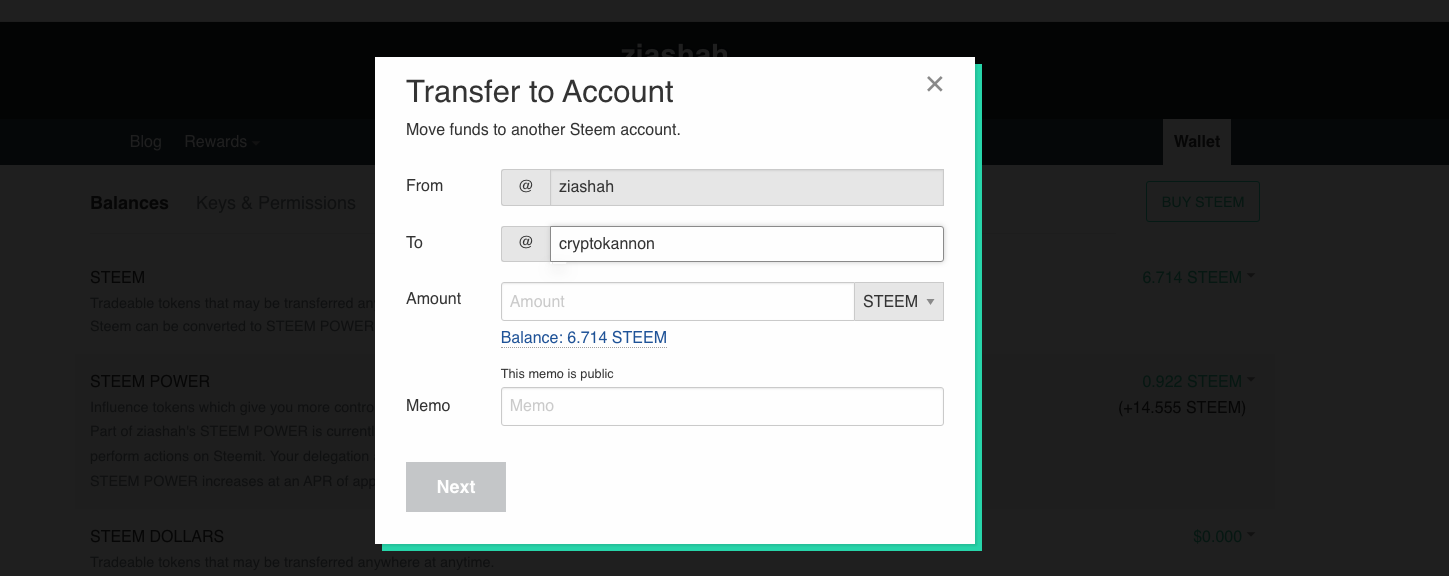The height and width of the screenshot is (576, 1449).
Task: Click the STEEM DOLLARS section heading
Action: tap(157, 536)
